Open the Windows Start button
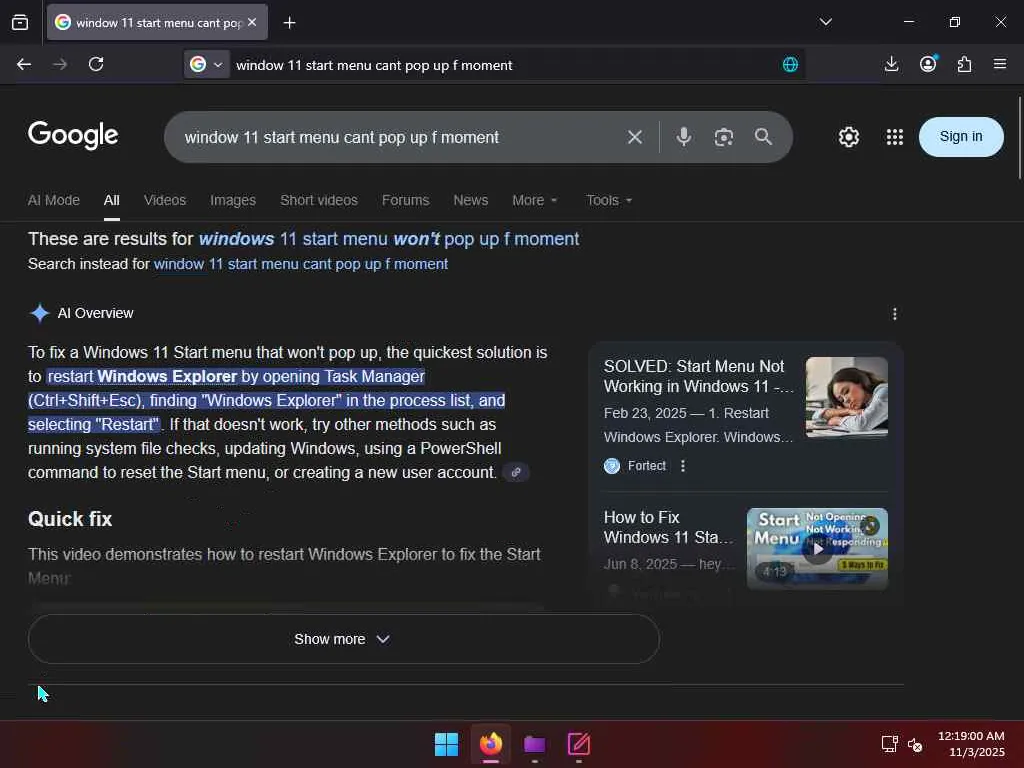Screen dimensions: 1024x768 pyautogui.click(x=447, y=744)
